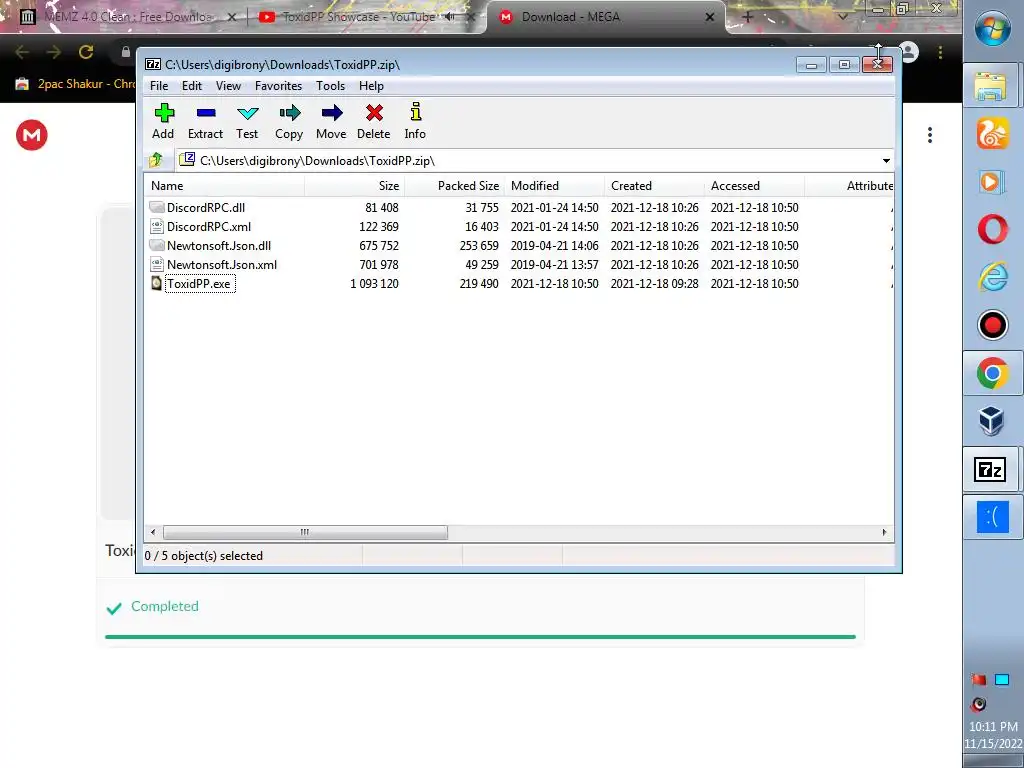The width and height of the screenshot is (1024, 768).
Task: Click the 7-Zip taskbar button
Action: click(x=990, y=470)
